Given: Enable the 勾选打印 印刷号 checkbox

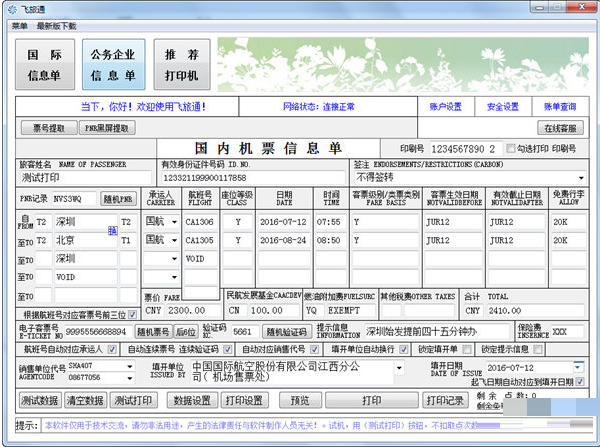Looking at the screenshot, I should pos(516,148).
